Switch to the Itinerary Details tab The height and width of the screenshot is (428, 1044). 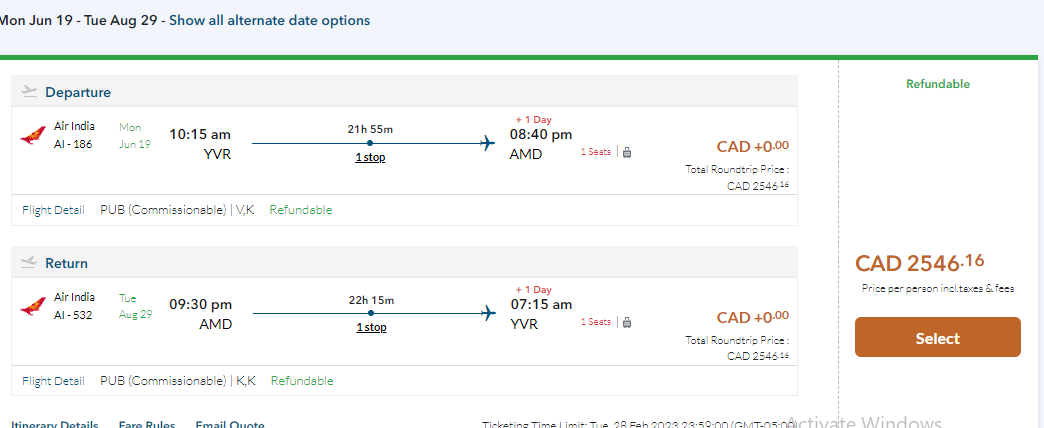pyautogui.click(x=54, y=424)
